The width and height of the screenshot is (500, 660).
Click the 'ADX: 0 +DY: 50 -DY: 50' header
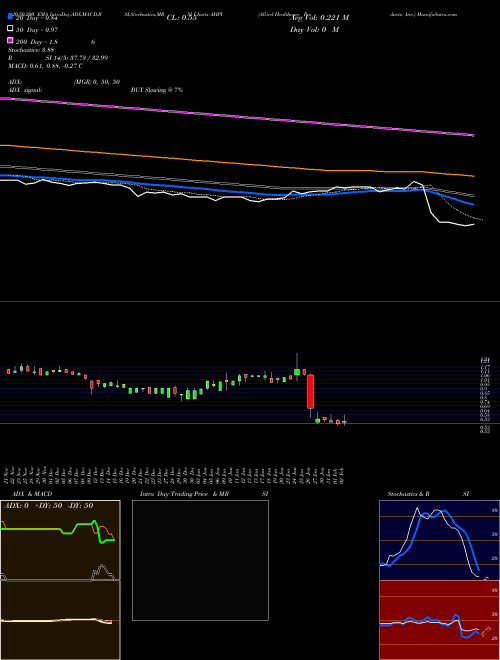48,506
